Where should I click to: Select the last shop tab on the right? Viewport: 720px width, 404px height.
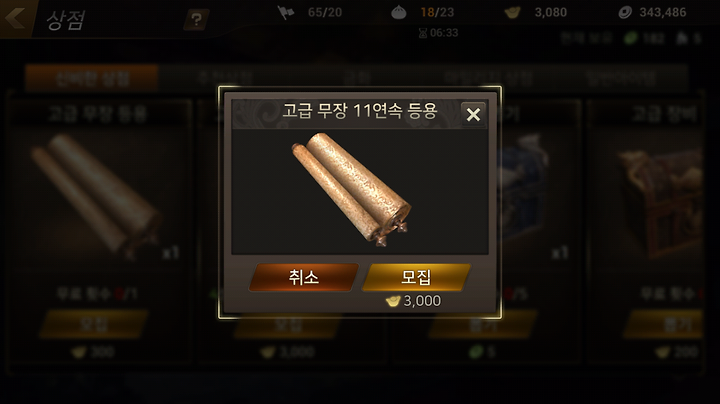click(x=622, y=78)
